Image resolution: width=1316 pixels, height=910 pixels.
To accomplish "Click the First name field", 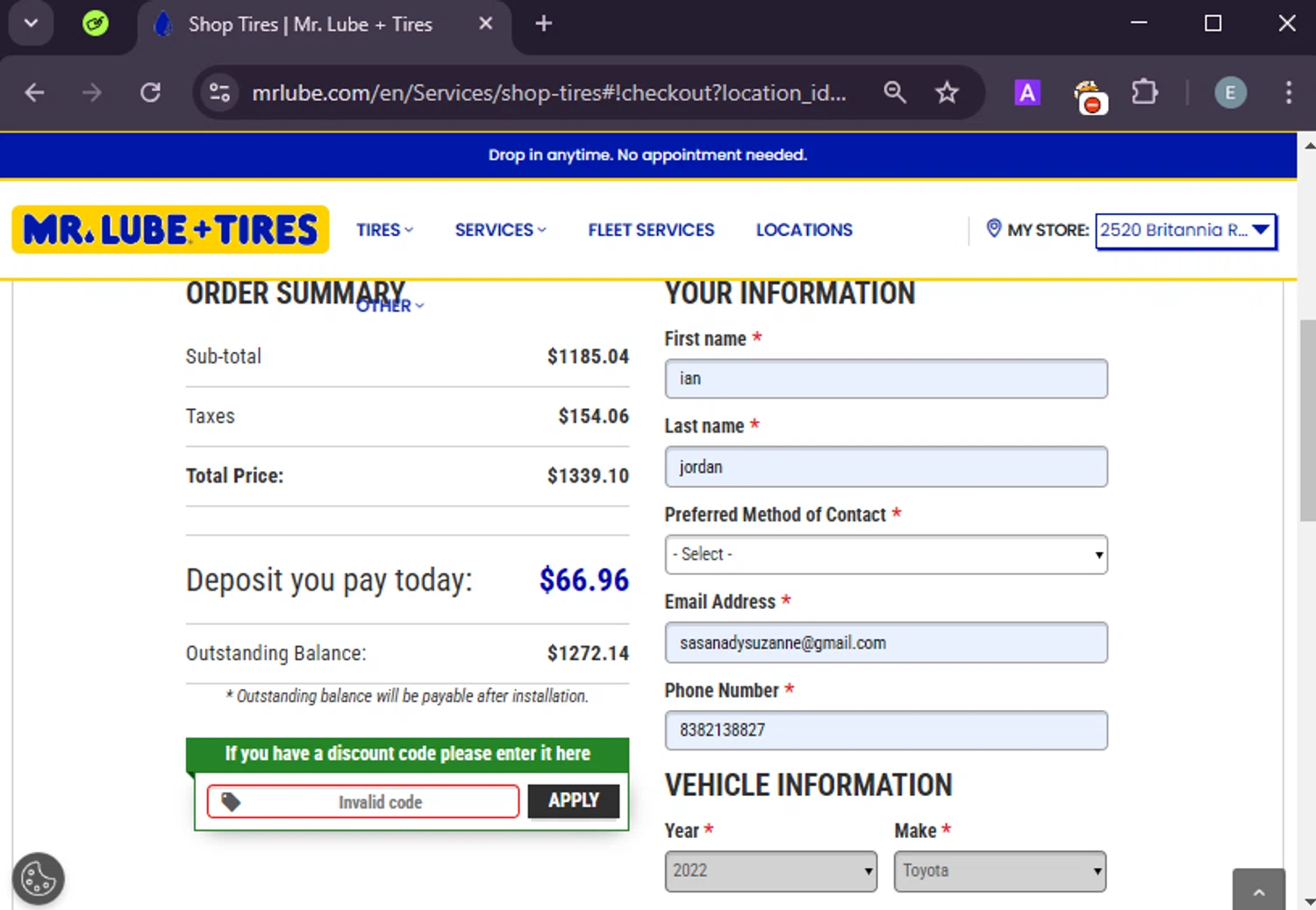I will (886, 379).
